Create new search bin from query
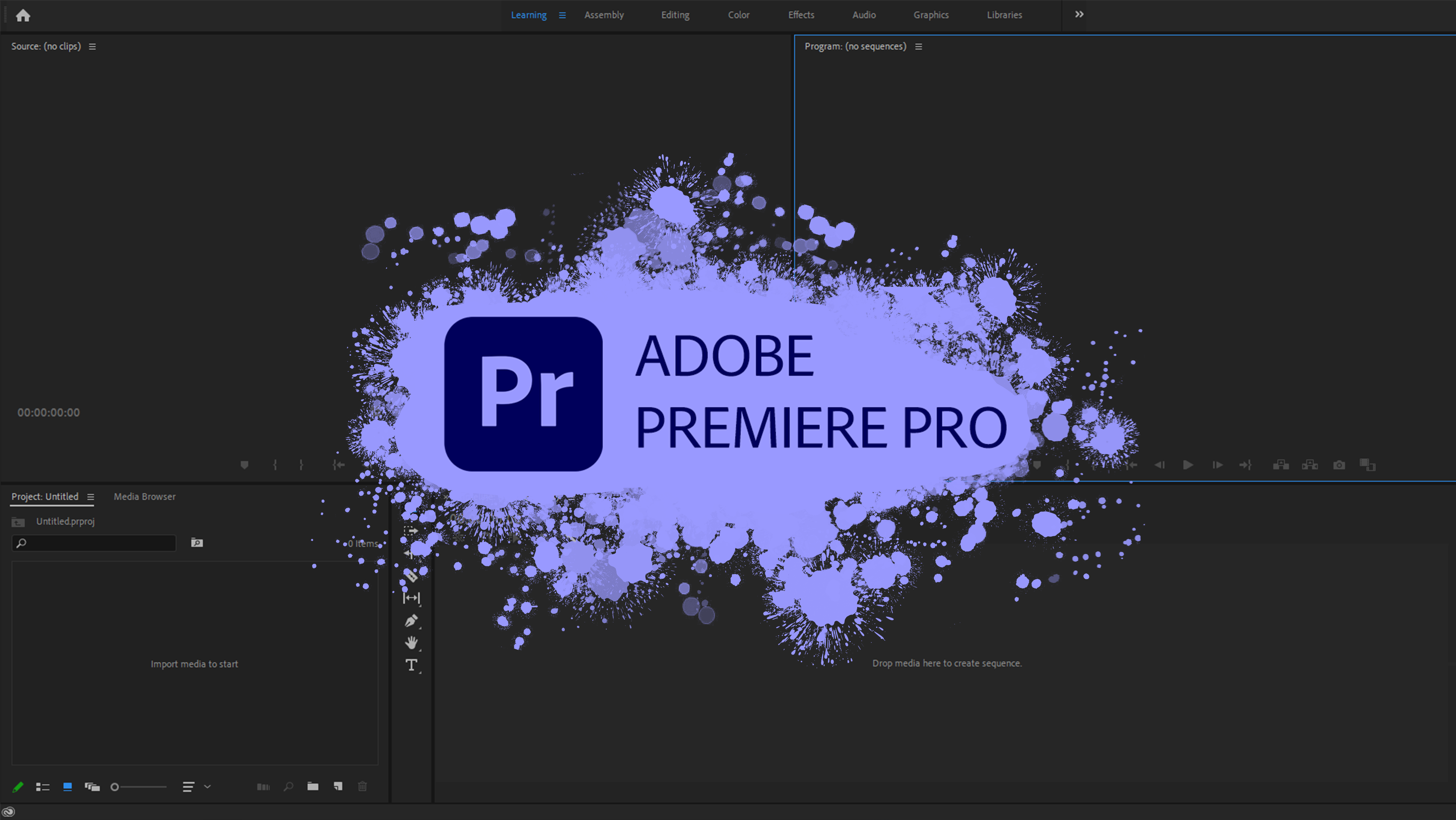Viewport: 1456px width, 820px height. click(197, 543)
